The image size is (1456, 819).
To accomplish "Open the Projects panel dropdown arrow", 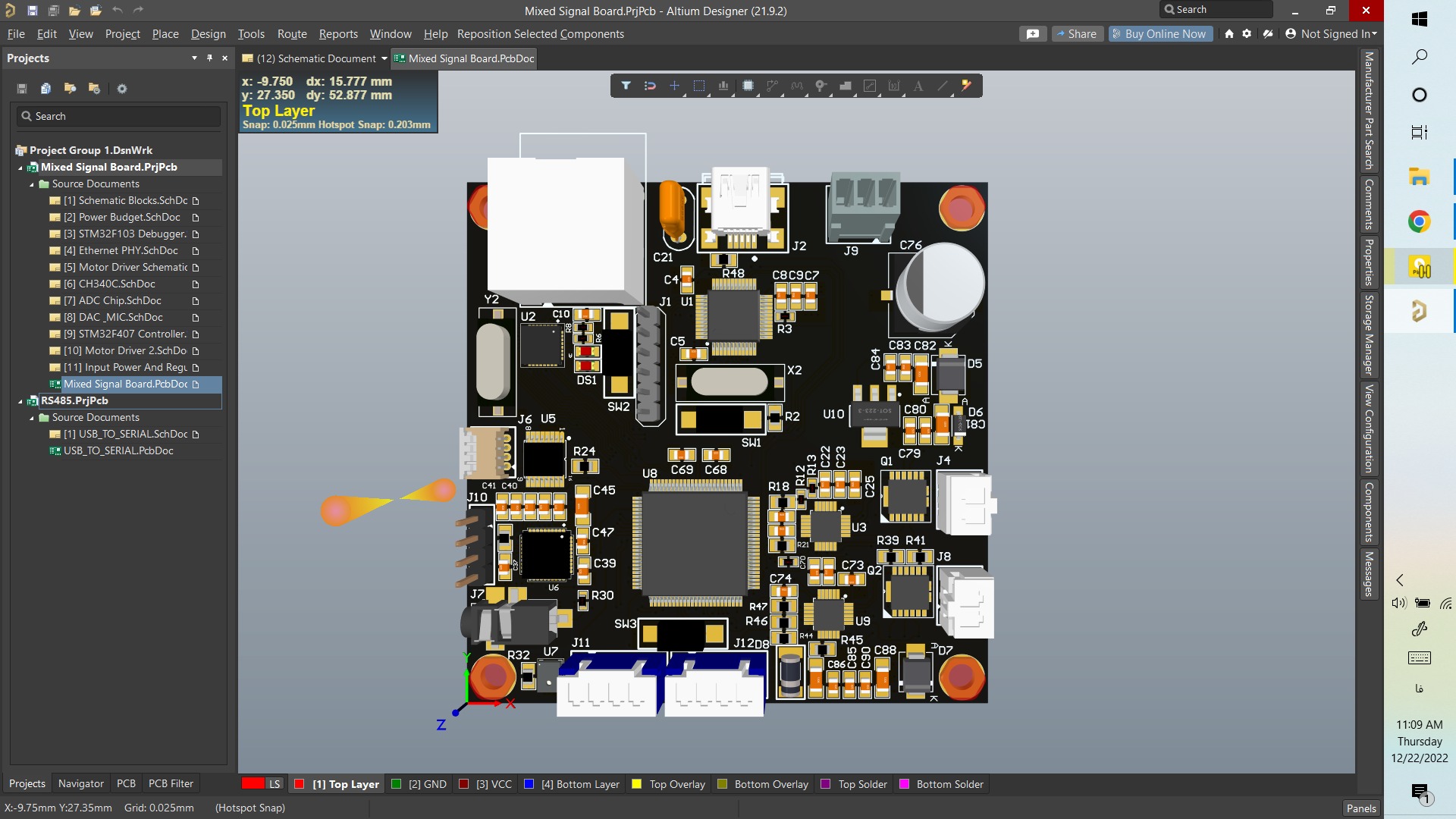I will [194, 58].
